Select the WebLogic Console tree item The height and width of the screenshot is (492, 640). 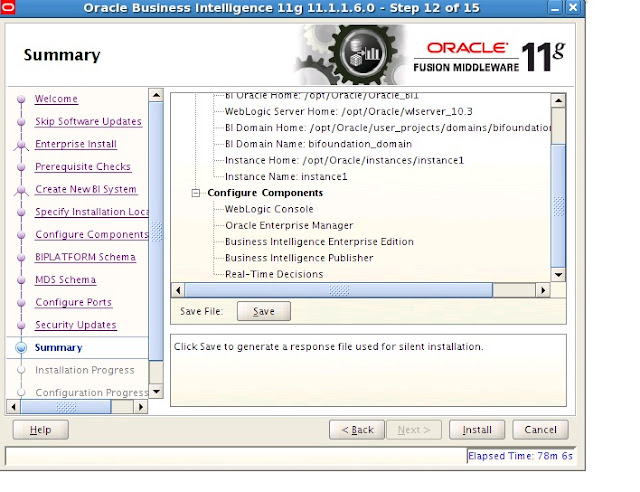click(x=269, y=209)
